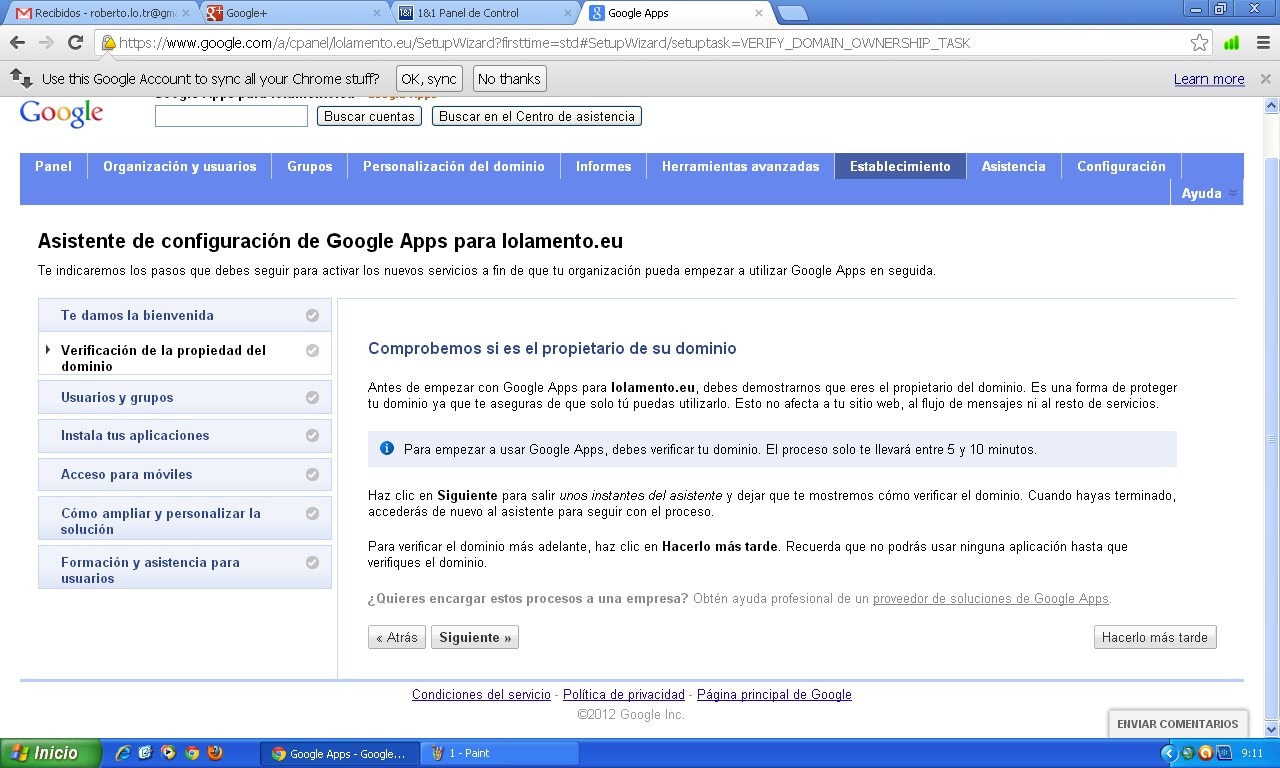Open proveedor de soluciones de Google Apps link
This screenshot has height=768, width=1280.
click(x=990, y=598)
